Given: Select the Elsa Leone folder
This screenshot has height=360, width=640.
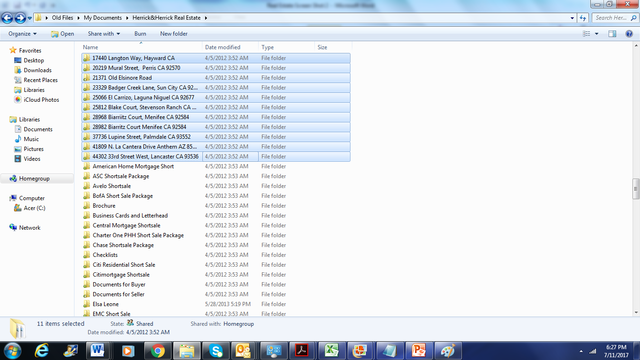Looking at the screenshot, I should 105,304.
